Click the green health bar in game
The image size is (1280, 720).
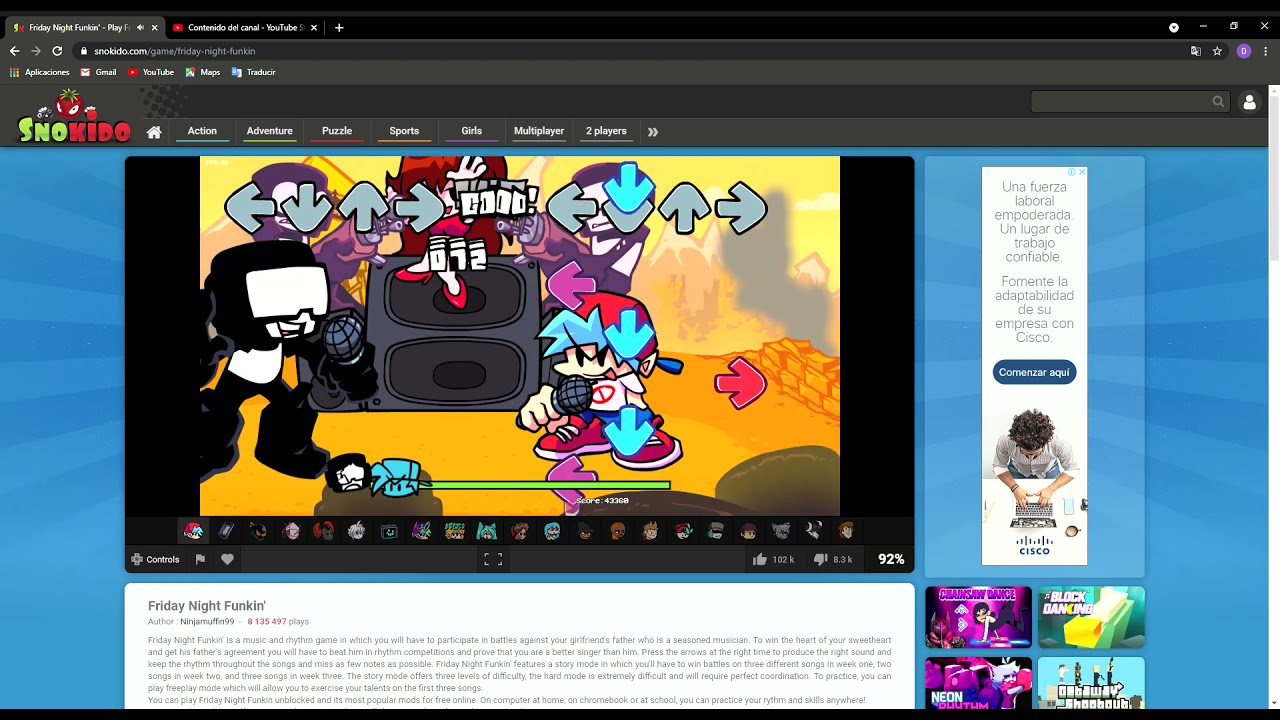pyautogui.click(x=545, y=485)
